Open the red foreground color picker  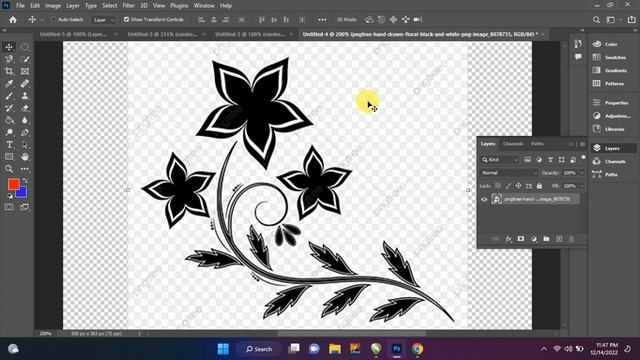[x=13, y=184]
